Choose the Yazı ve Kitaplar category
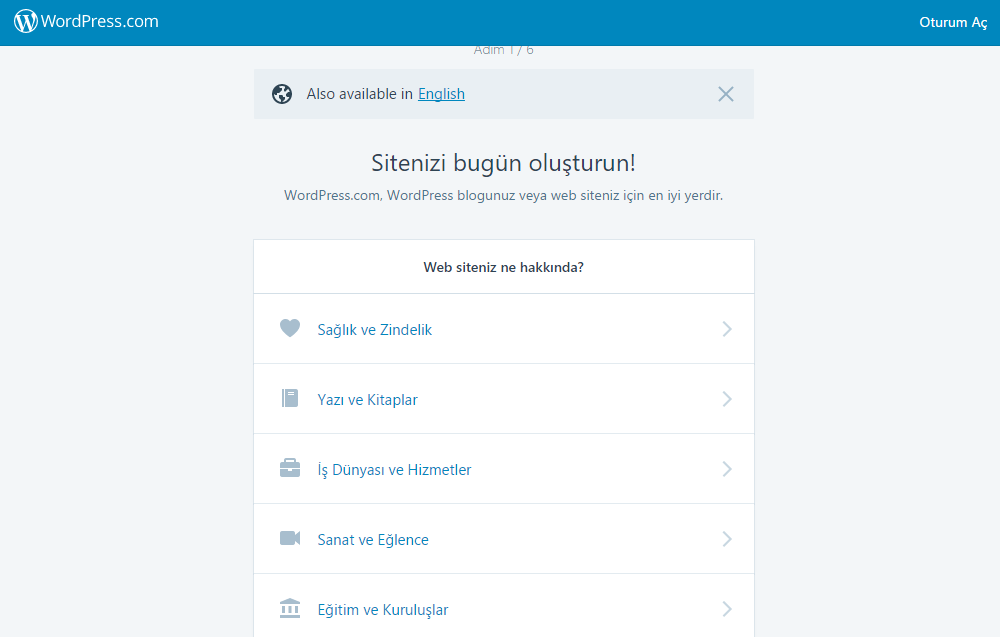Screen dimensions: 1000x637 pos(504,399)
